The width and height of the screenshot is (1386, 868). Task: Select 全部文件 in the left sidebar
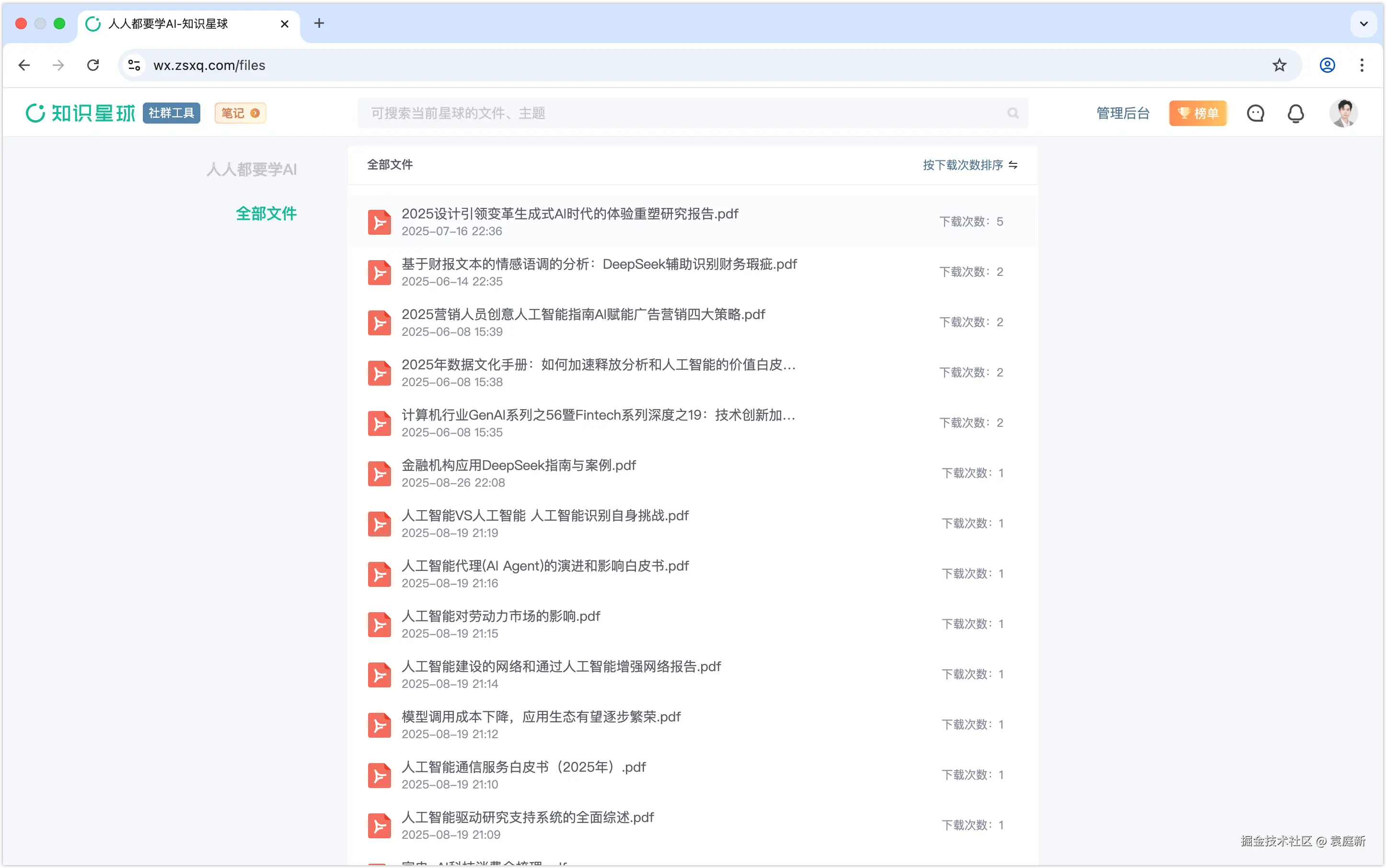click(x=266, y=214)
